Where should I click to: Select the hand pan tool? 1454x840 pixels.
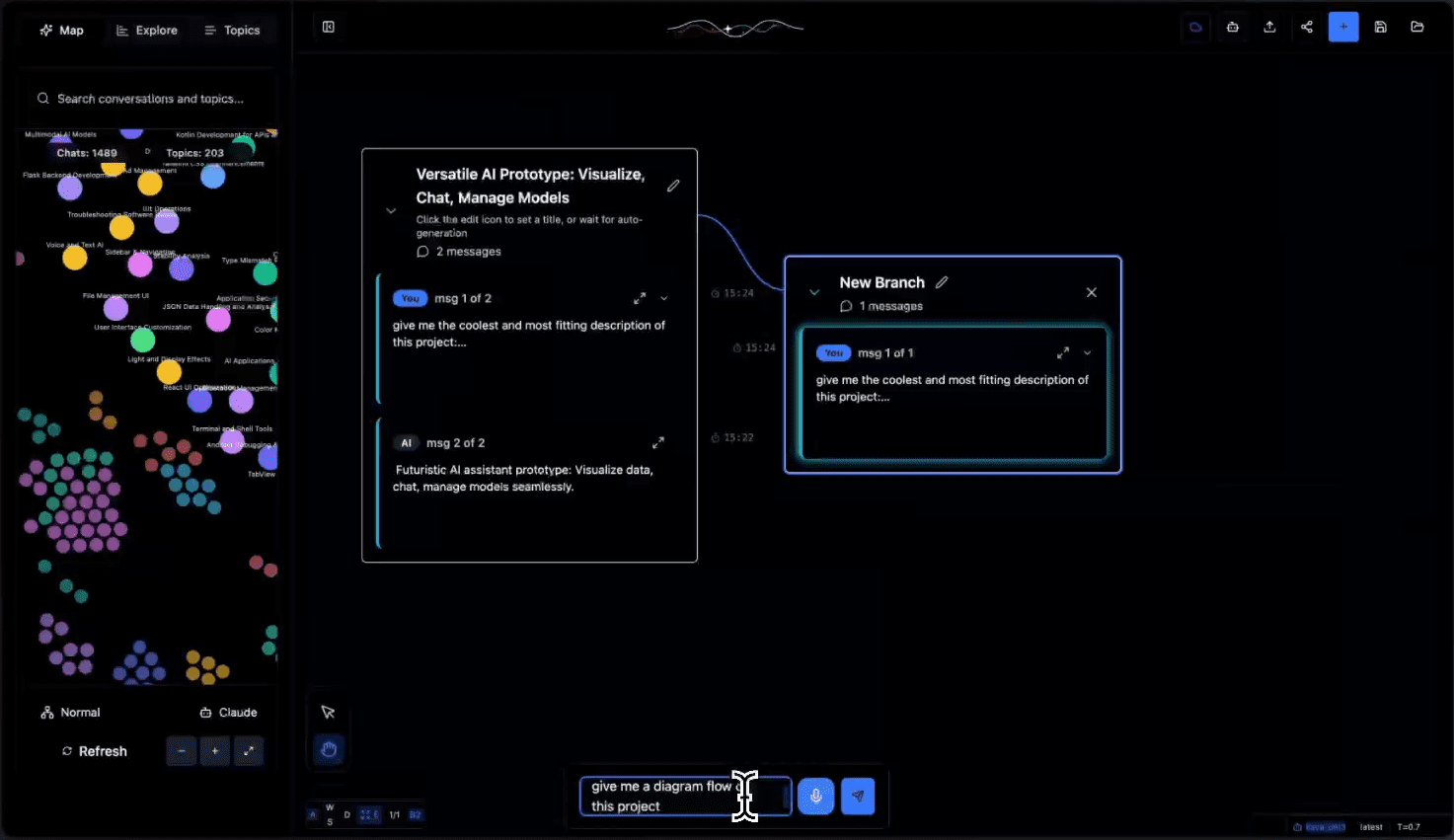329,750
